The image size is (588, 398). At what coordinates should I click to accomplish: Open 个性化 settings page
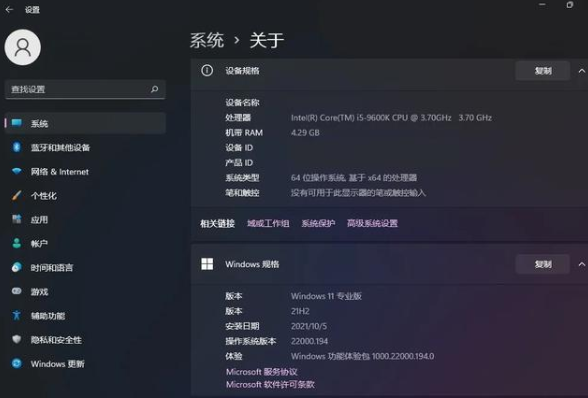(86, 195)
